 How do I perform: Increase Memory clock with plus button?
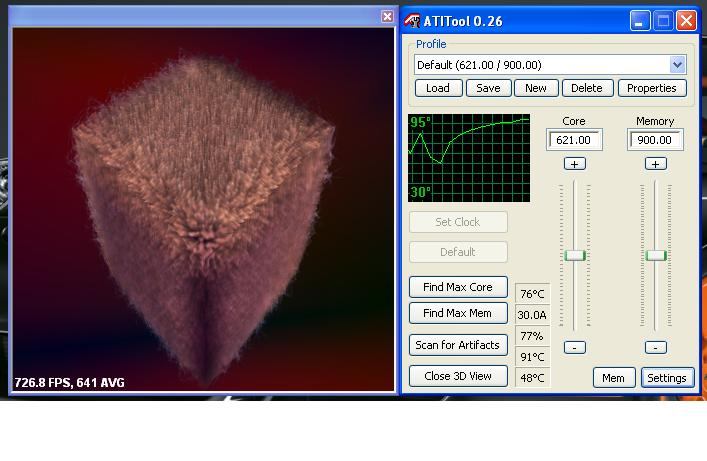coord(656,164)
